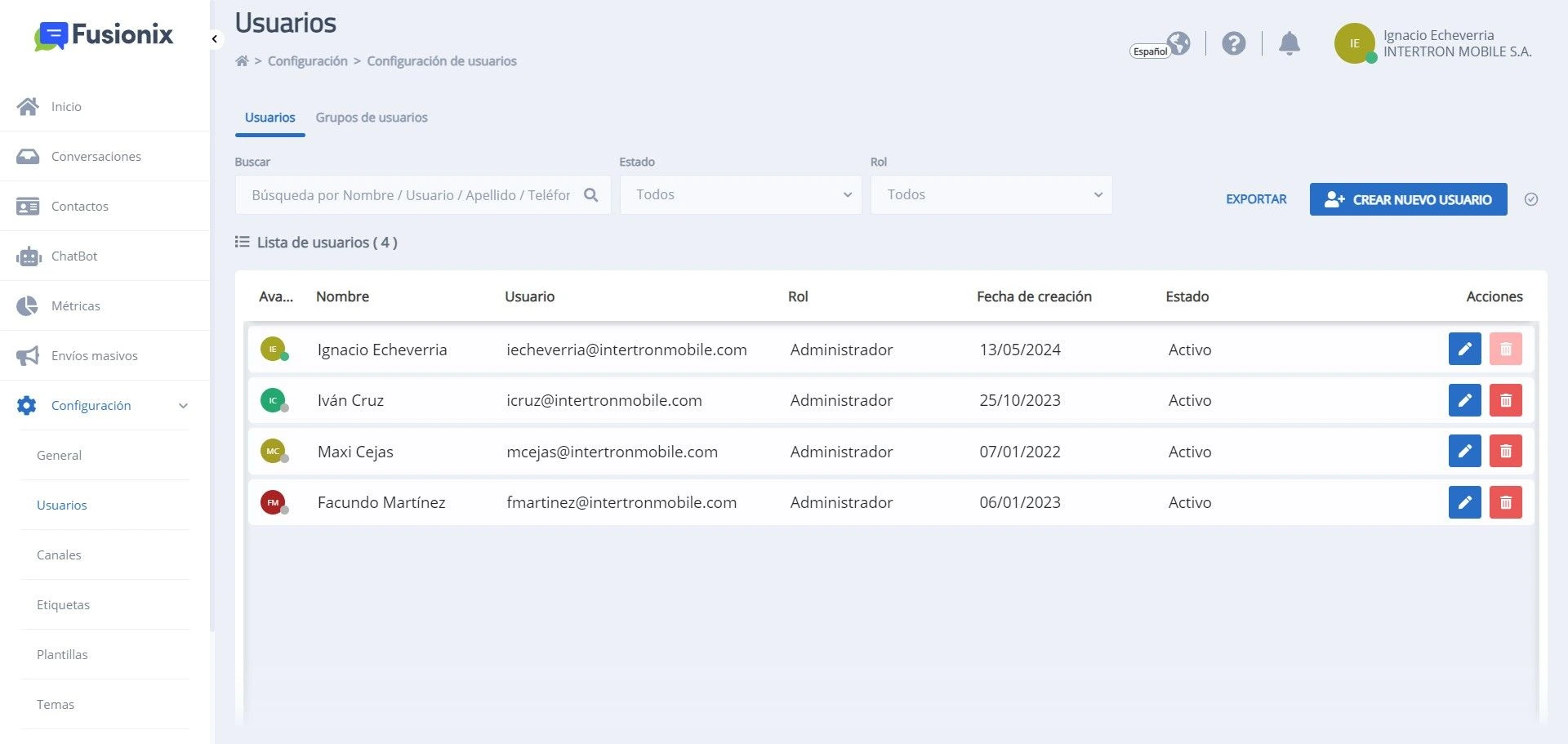Viewport: 1568px width, 744px height.
Task: Open notifications bell icon
Action: [x=1290, y=43]
